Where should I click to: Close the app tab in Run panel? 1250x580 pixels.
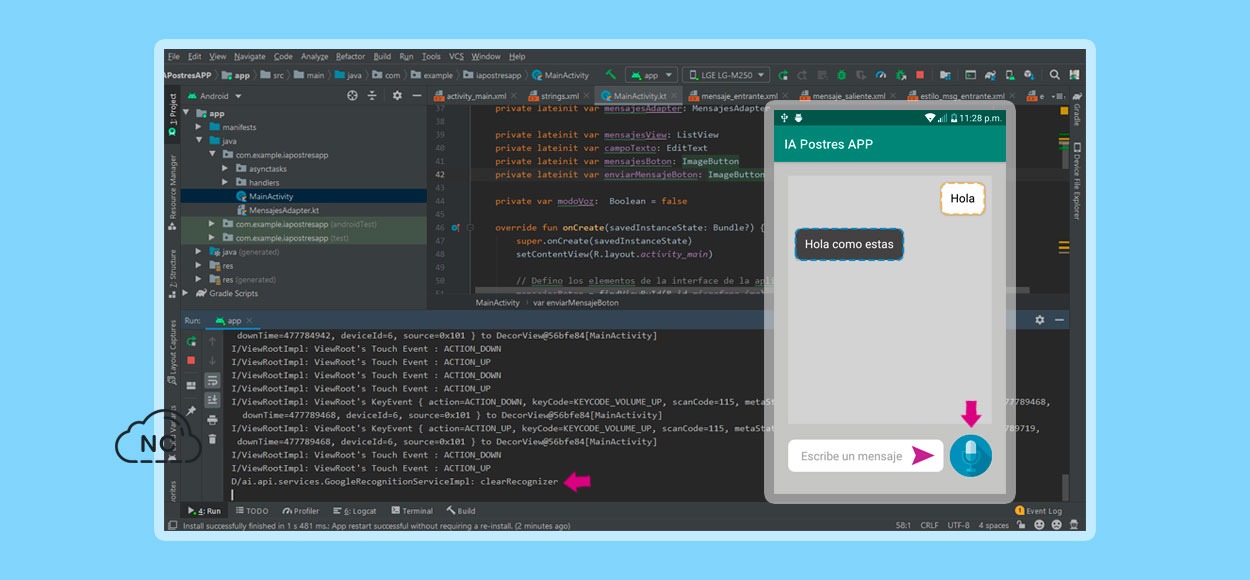point(250,321)
